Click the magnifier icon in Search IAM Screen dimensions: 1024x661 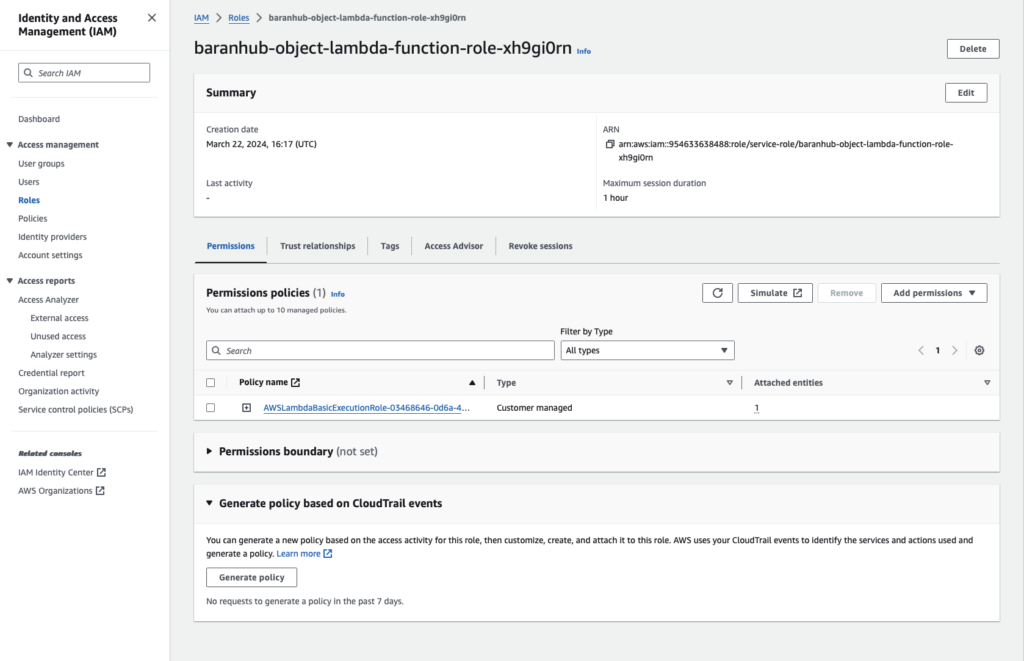coord(28,73)
